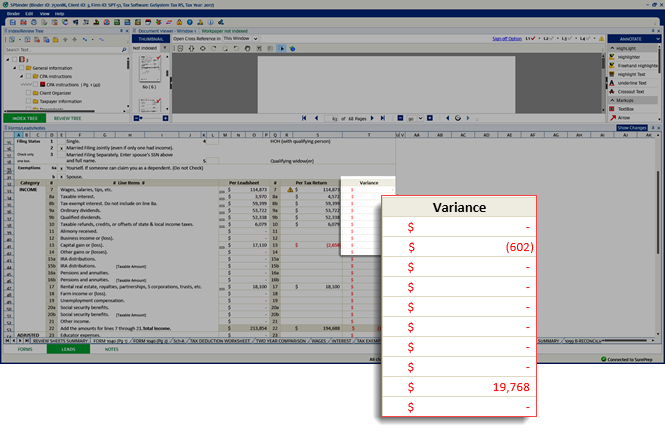Toggle the L4 sign-off checkmark

[588, 39]
